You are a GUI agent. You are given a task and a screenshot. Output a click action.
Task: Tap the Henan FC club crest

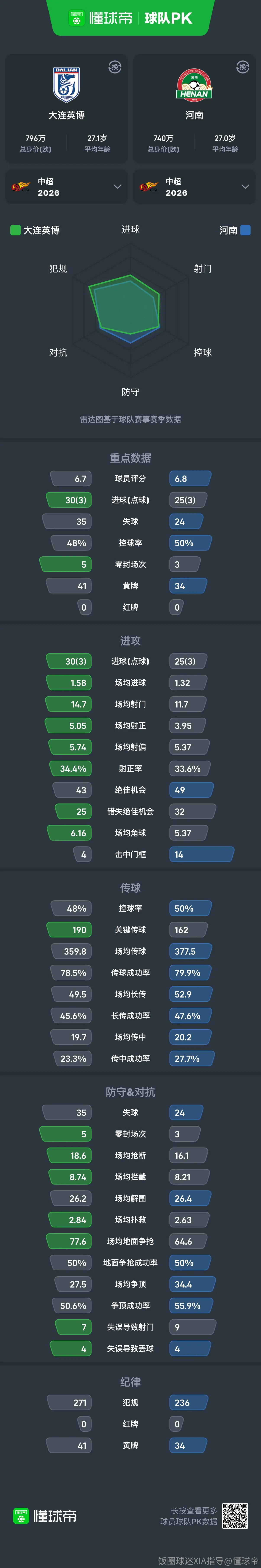(x=194, y=85)
